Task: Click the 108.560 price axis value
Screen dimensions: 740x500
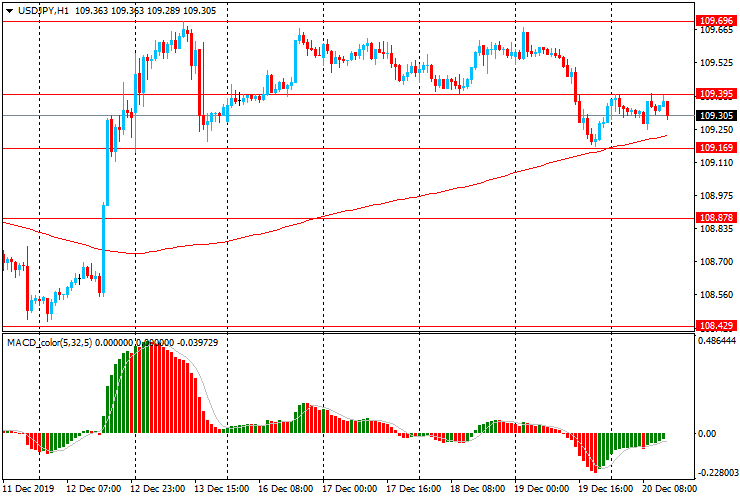Action: pos(716,295)
